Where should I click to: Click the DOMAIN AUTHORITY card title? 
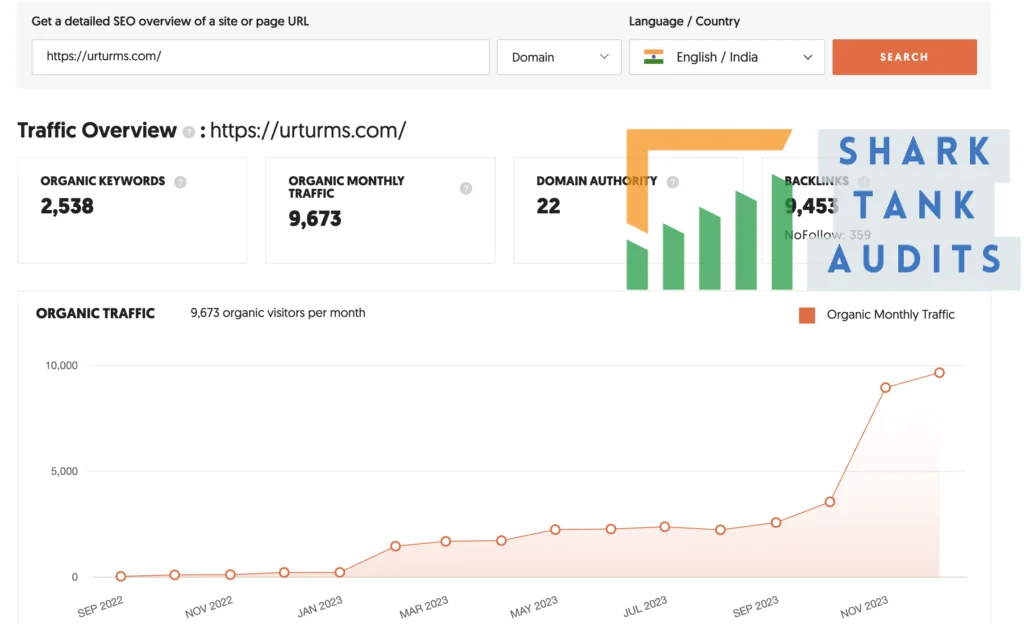[x=596, y=181]
